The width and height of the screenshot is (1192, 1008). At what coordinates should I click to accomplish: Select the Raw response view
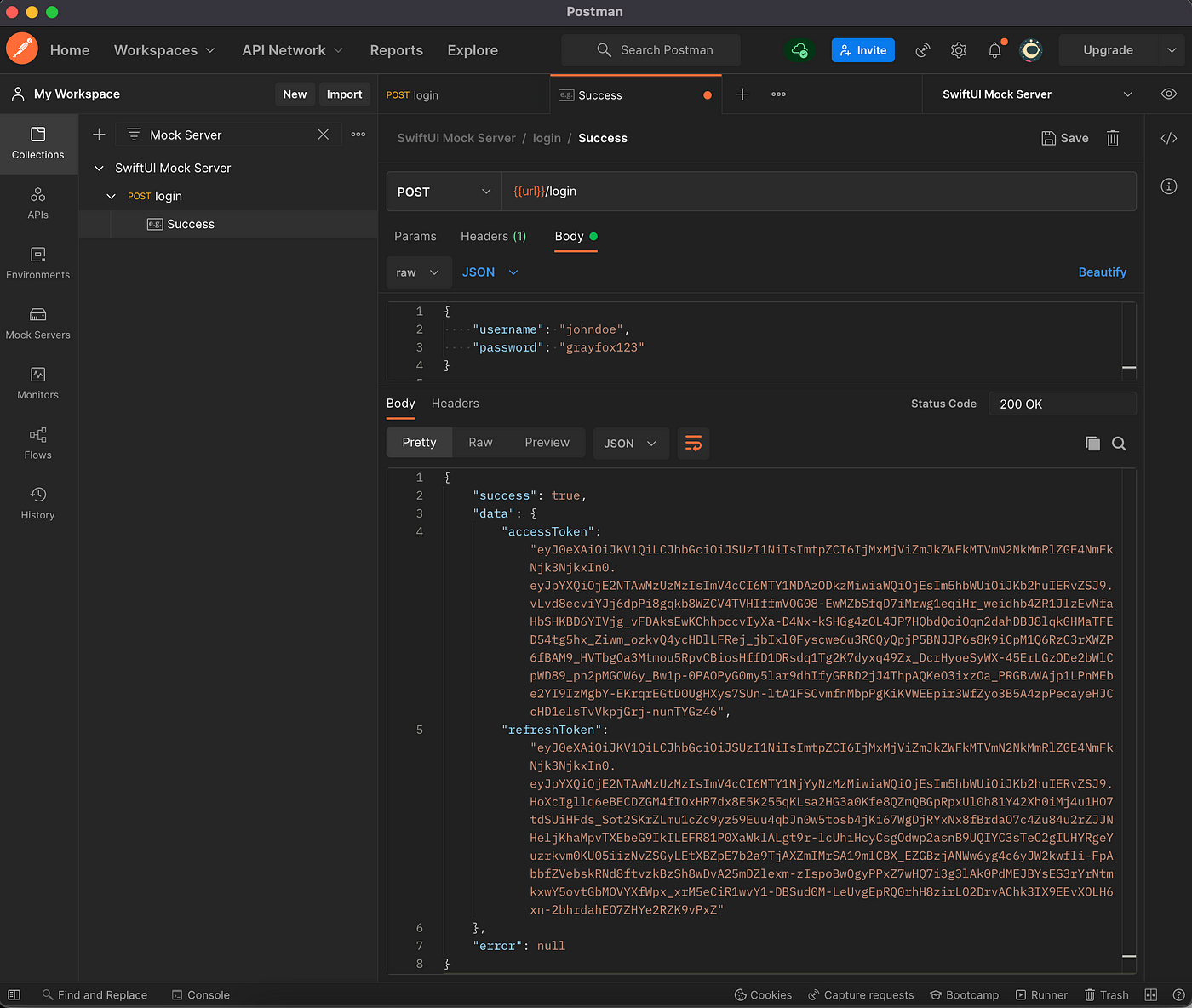point(480,443)
